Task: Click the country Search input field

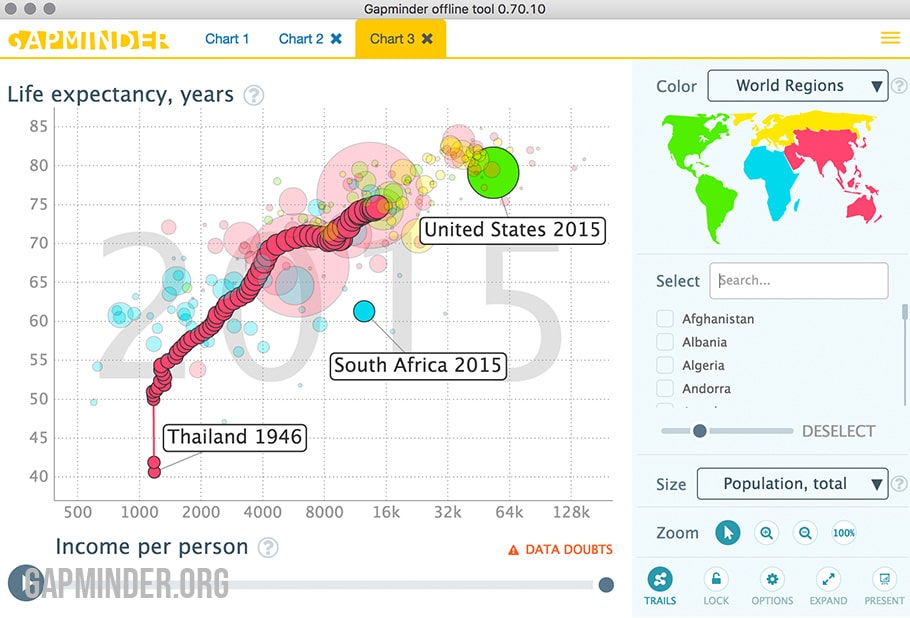Action: [x=799, y=281]
